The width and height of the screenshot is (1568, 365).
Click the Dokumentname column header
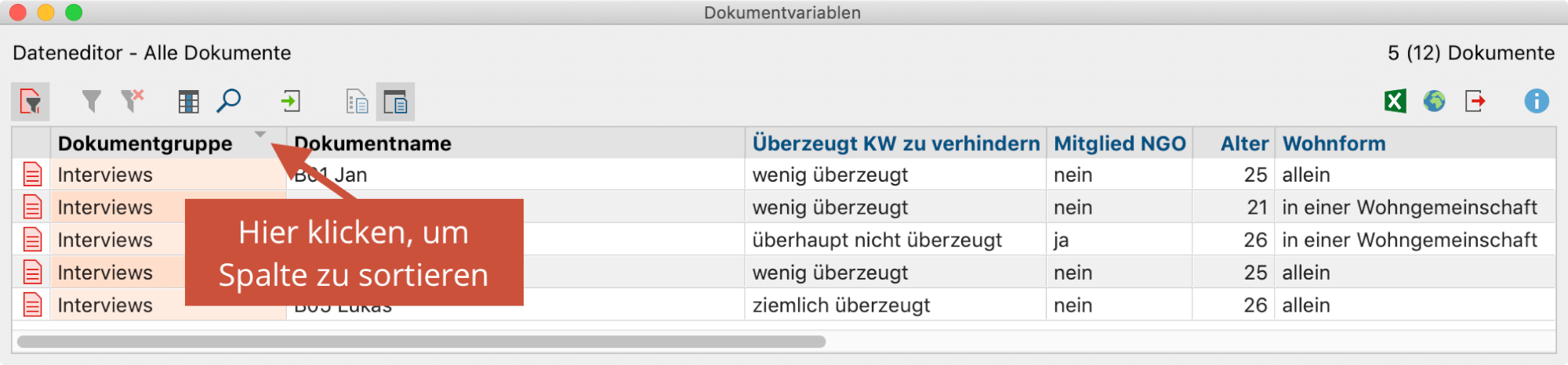pos(373,143)
